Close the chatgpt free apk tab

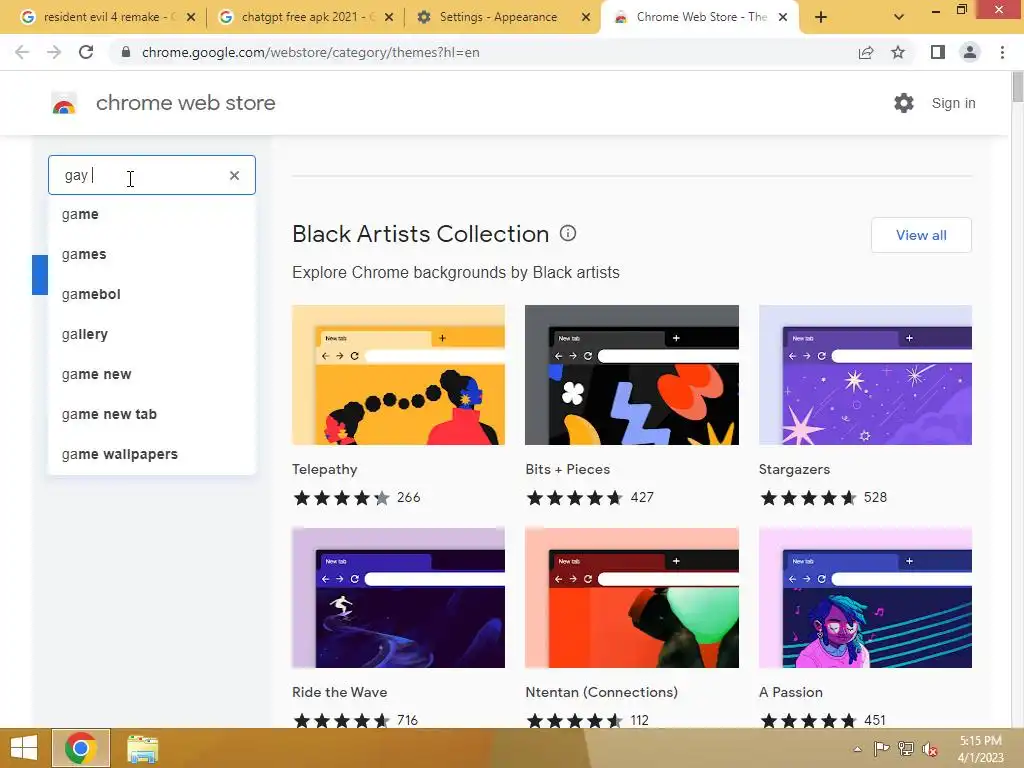(389, 18)
